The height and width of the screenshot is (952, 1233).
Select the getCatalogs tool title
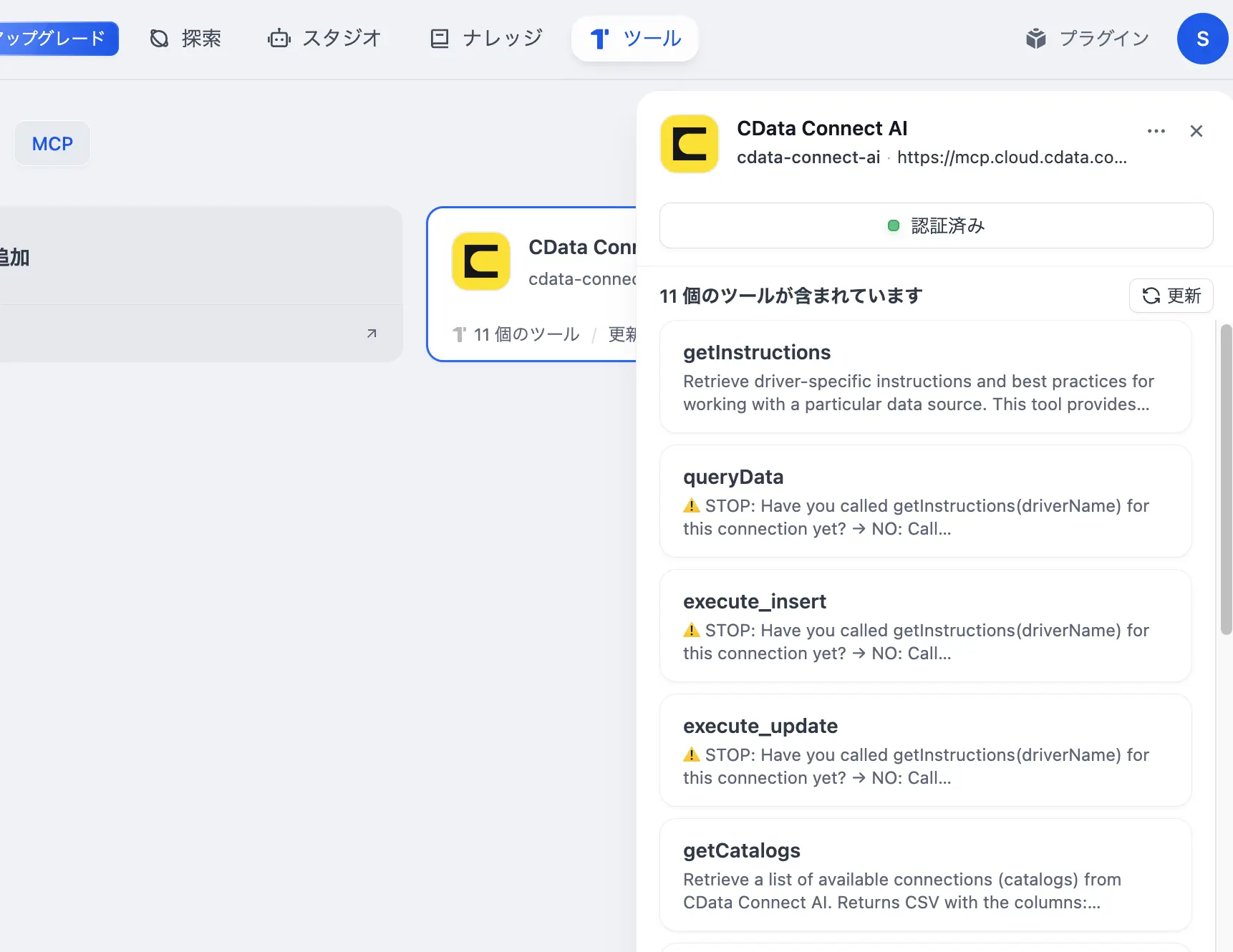pyautogui.click(x=741, y=850)
